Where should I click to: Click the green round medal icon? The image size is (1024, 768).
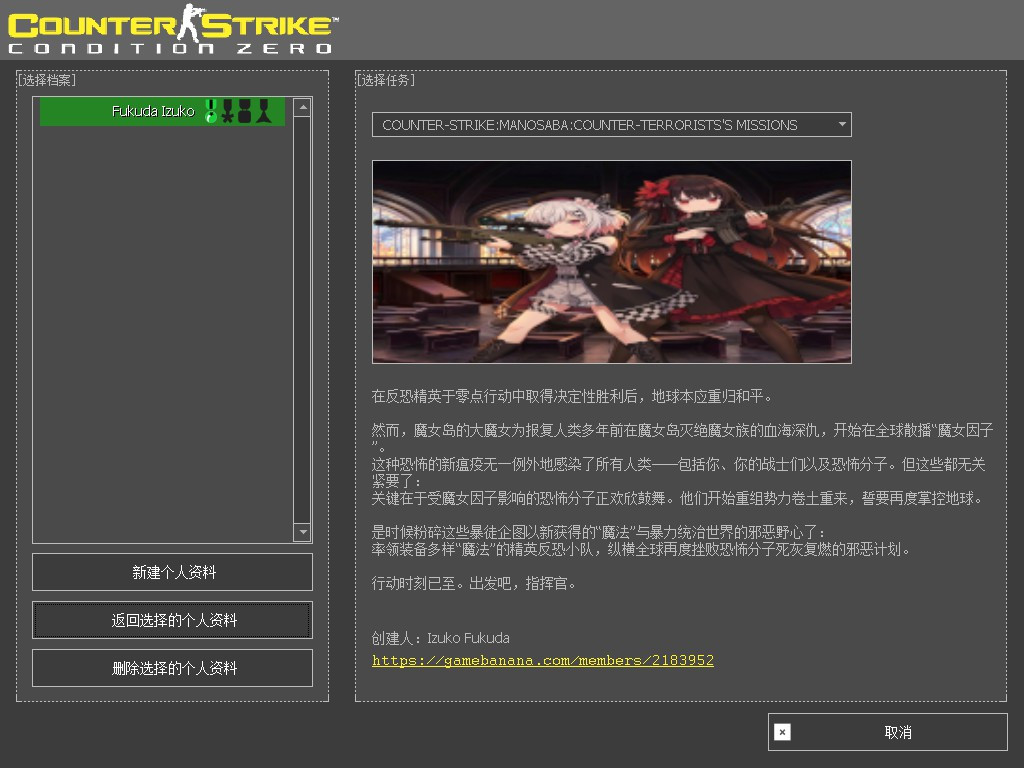(x=211, y=111)
